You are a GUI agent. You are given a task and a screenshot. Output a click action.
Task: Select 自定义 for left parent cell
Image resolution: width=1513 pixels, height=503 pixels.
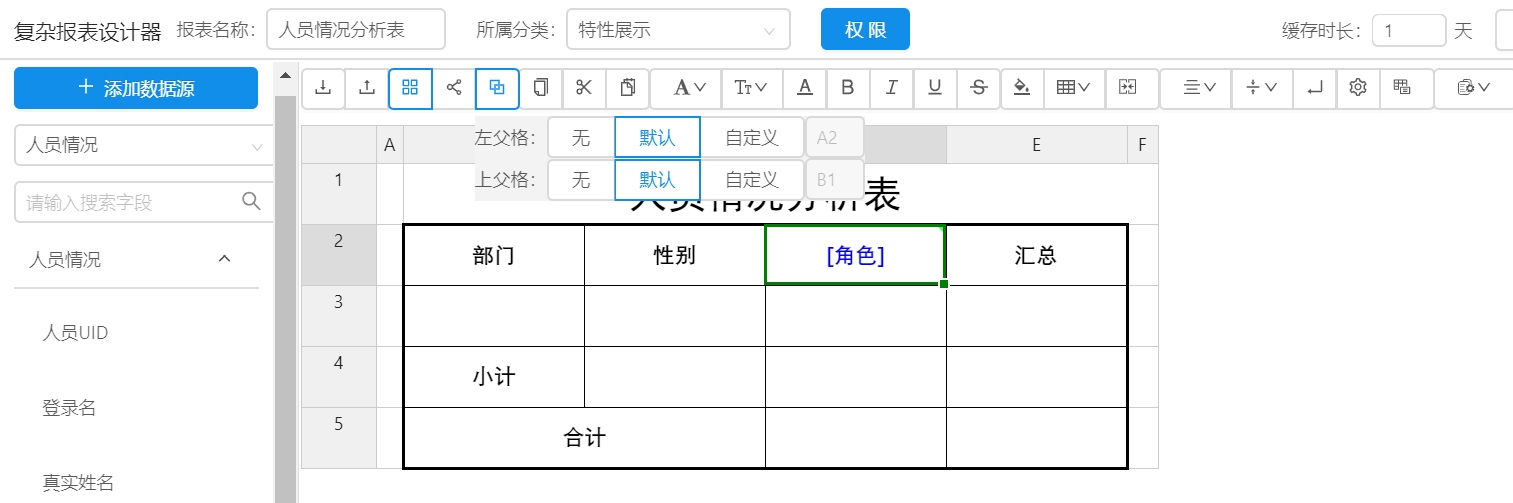pos(752,138)
